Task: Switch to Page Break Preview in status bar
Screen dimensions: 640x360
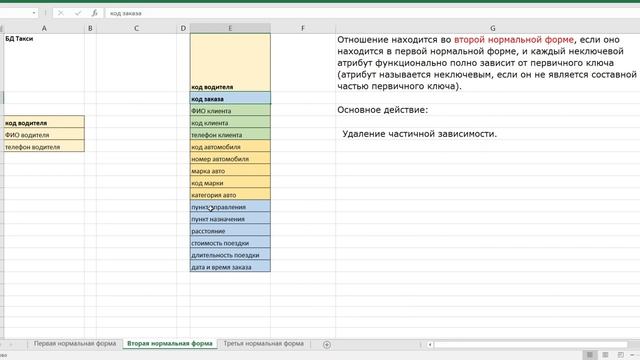Action: 621,355
